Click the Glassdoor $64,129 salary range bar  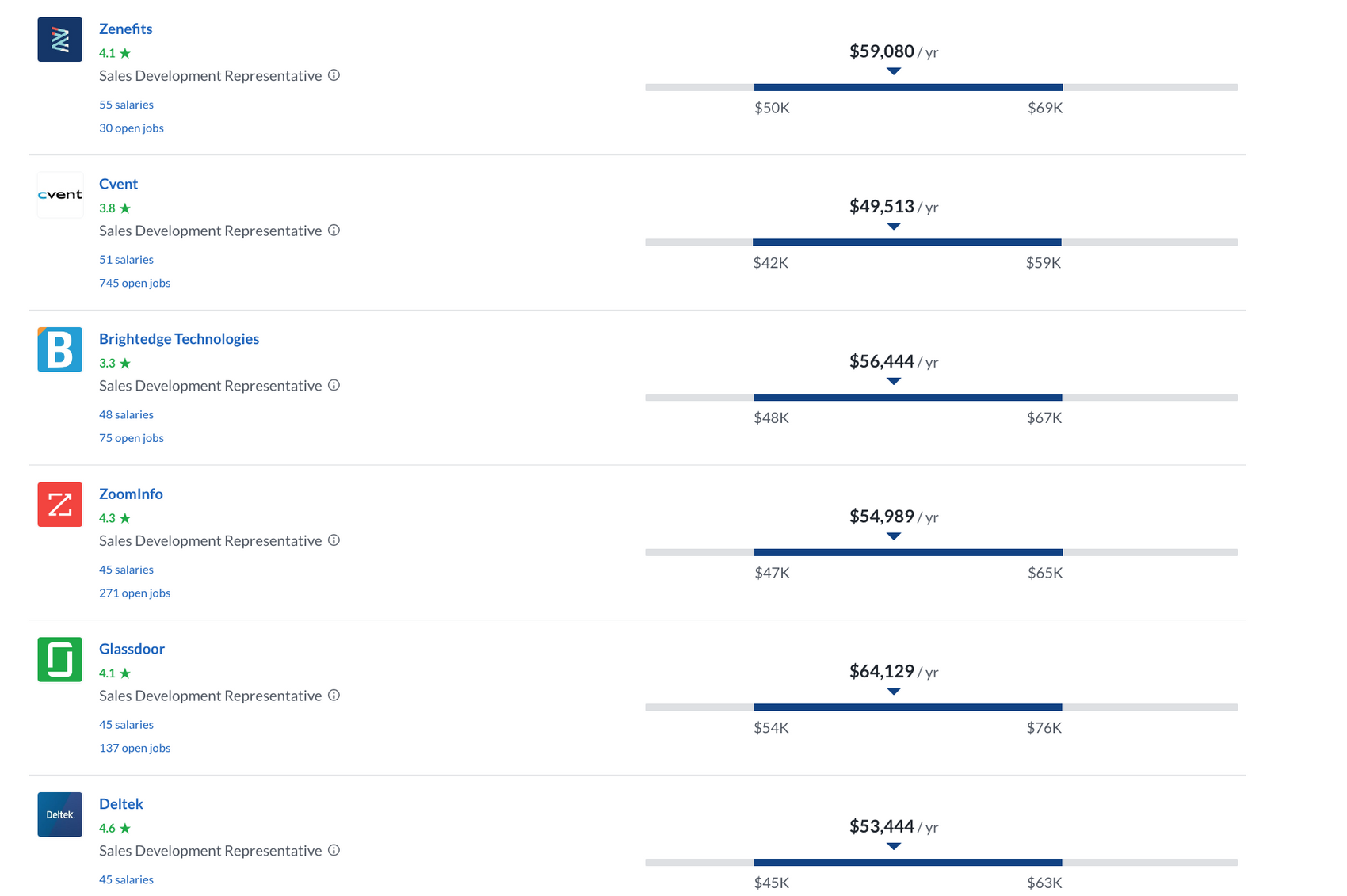(941, 707)
